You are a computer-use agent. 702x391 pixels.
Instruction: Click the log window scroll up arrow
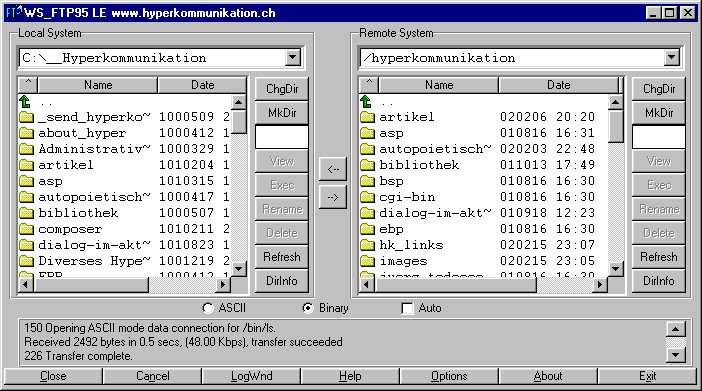[676, 329]
